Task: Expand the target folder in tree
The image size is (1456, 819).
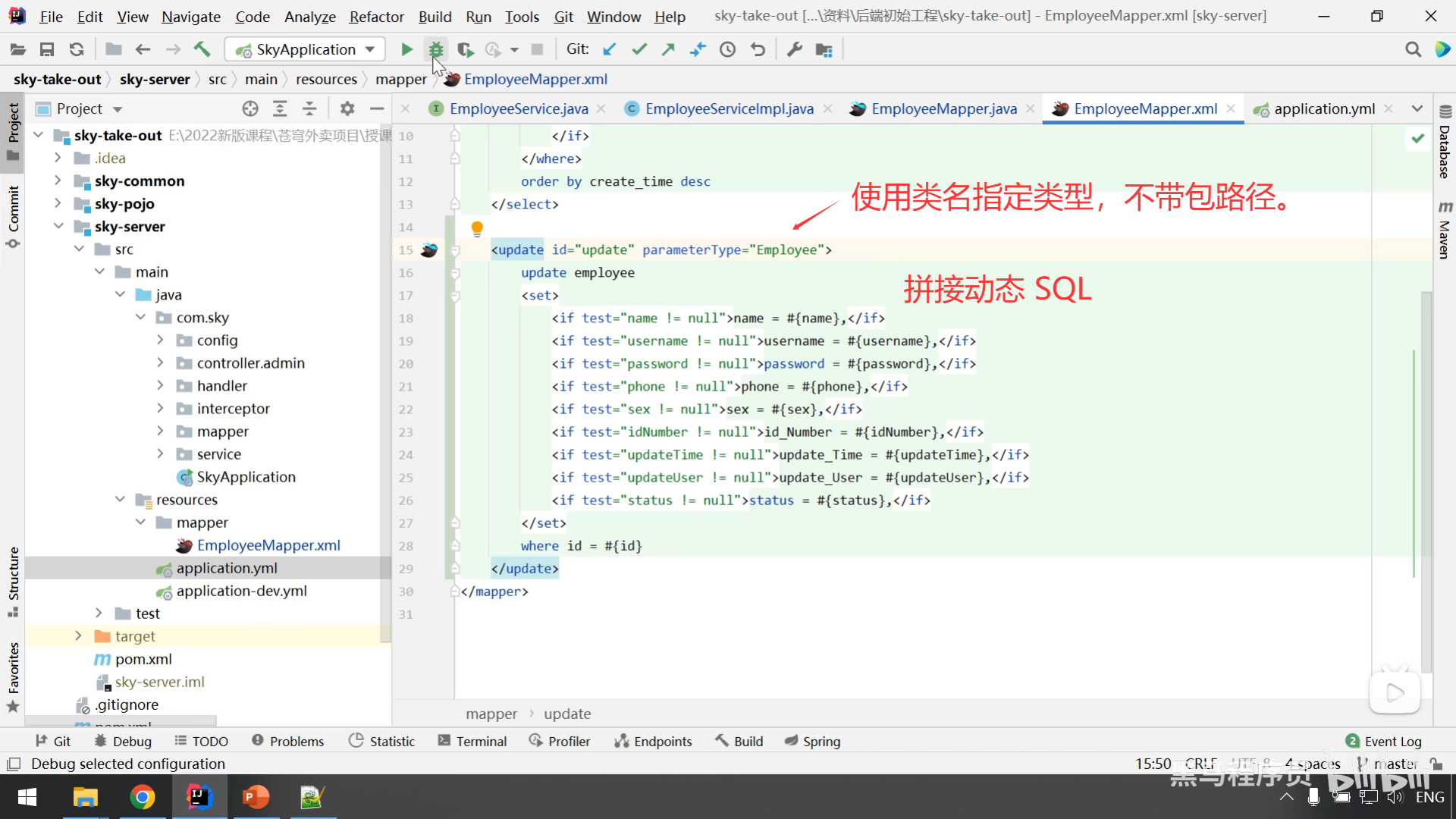Action: [78, 635]
